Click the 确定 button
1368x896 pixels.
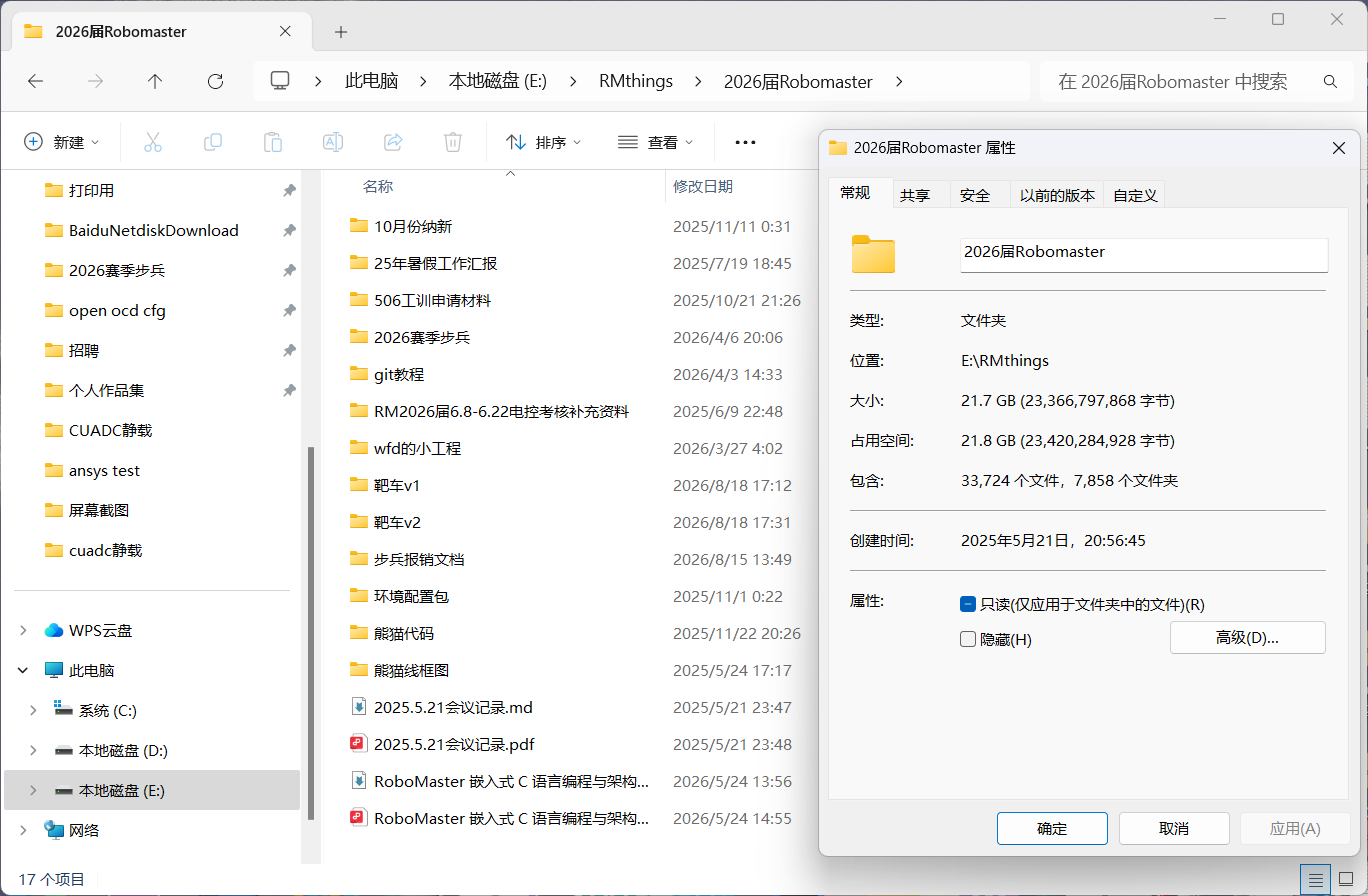pos(1052,828)
